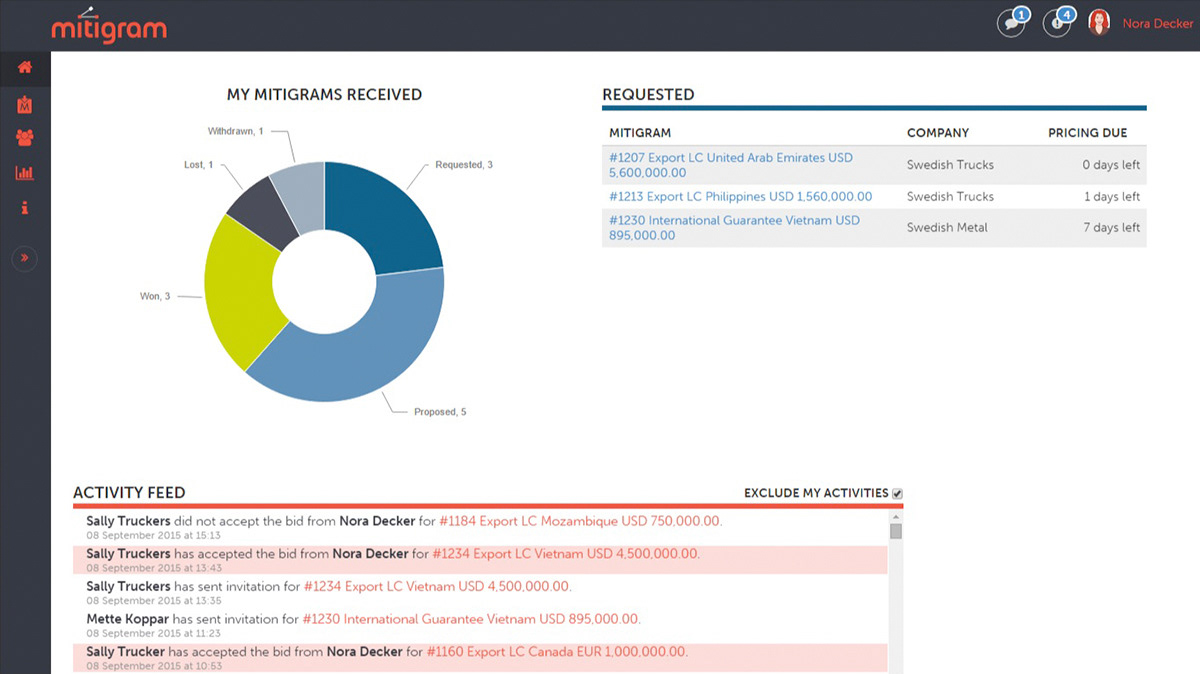Open #1213 Export LC Philippines link
This screenshot has height=674, width=1200.
pos(740,196)
